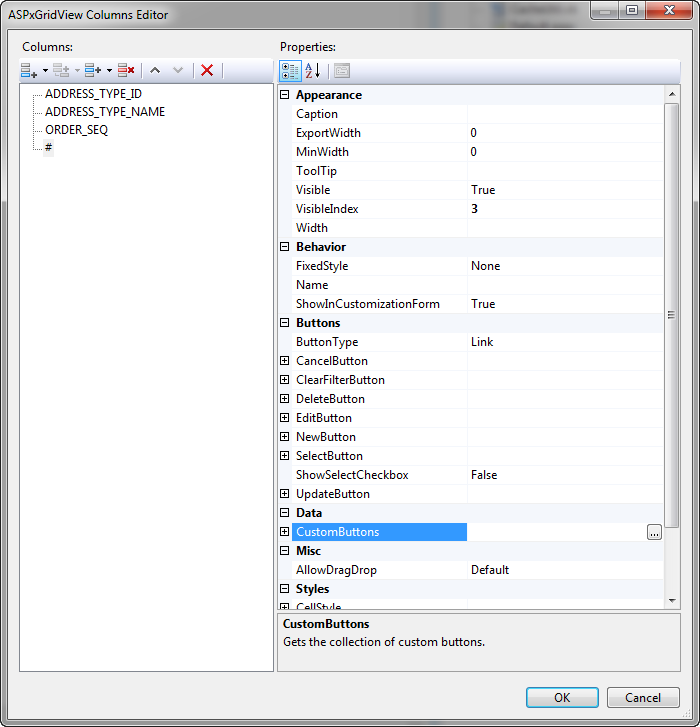700x727 pixels.
Task: Expand the UpdateButton property
Action: (285, 494)
